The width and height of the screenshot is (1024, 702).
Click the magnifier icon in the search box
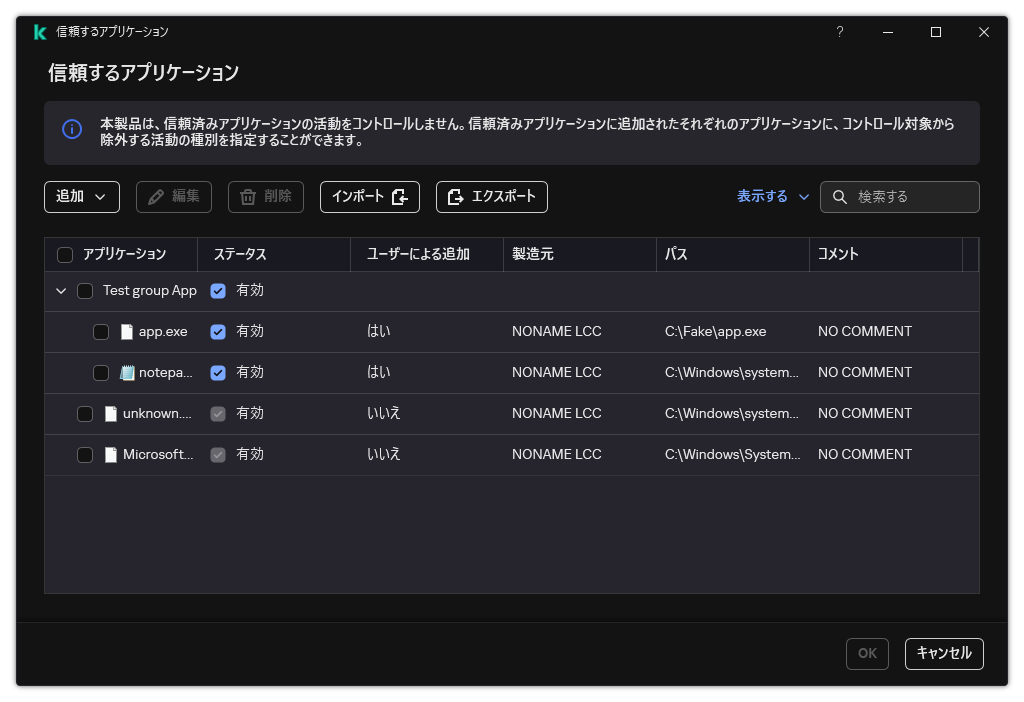coord(839,197)
